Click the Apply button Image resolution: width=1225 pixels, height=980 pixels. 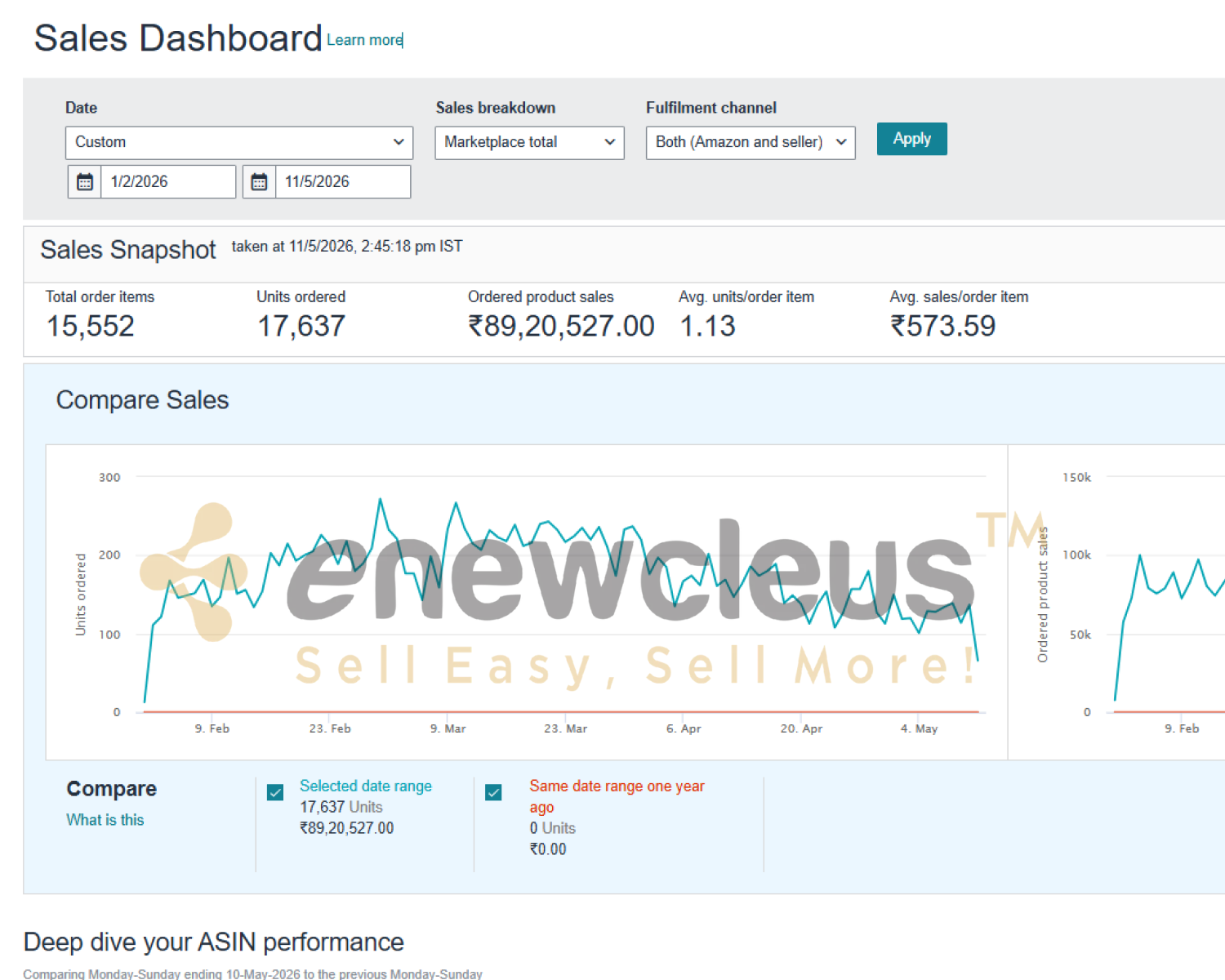911,139
